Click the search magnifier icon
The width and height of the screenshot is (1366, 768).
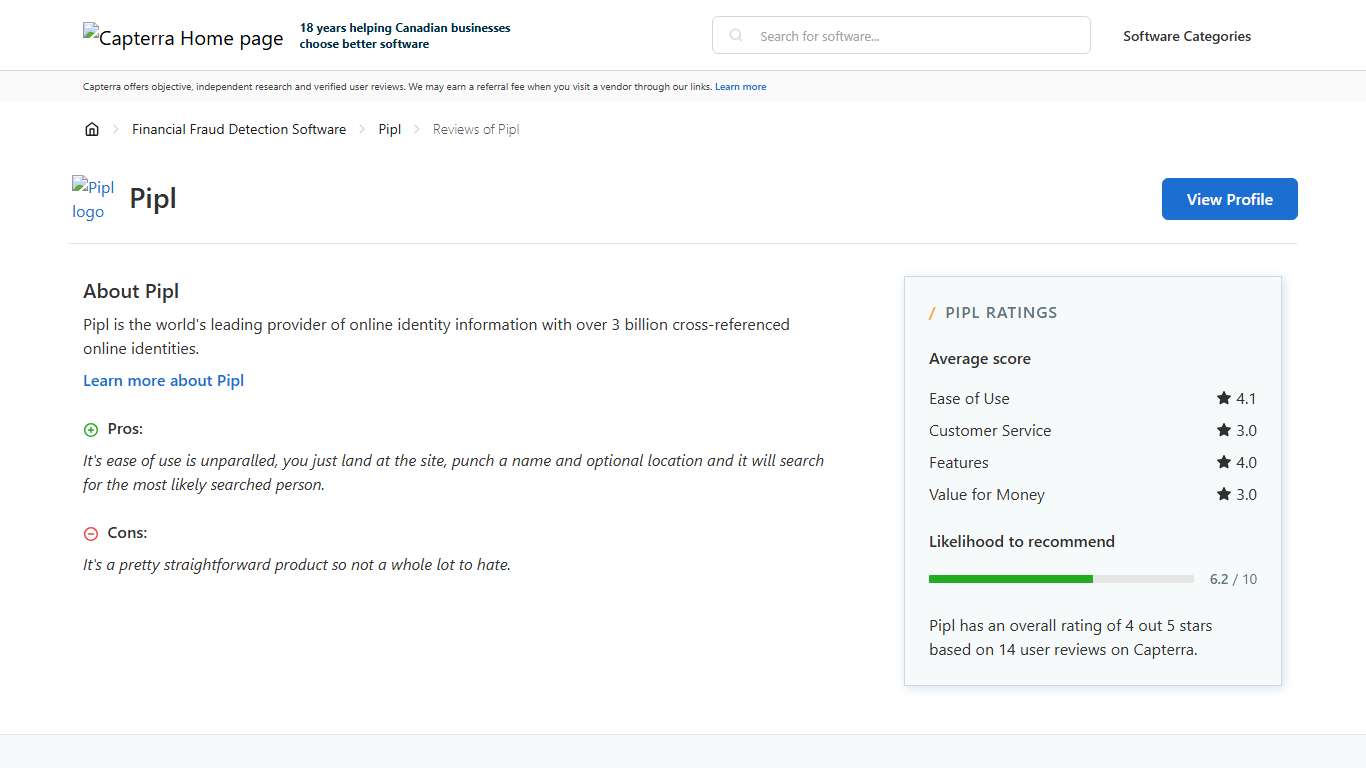click(x=735, y=35)
